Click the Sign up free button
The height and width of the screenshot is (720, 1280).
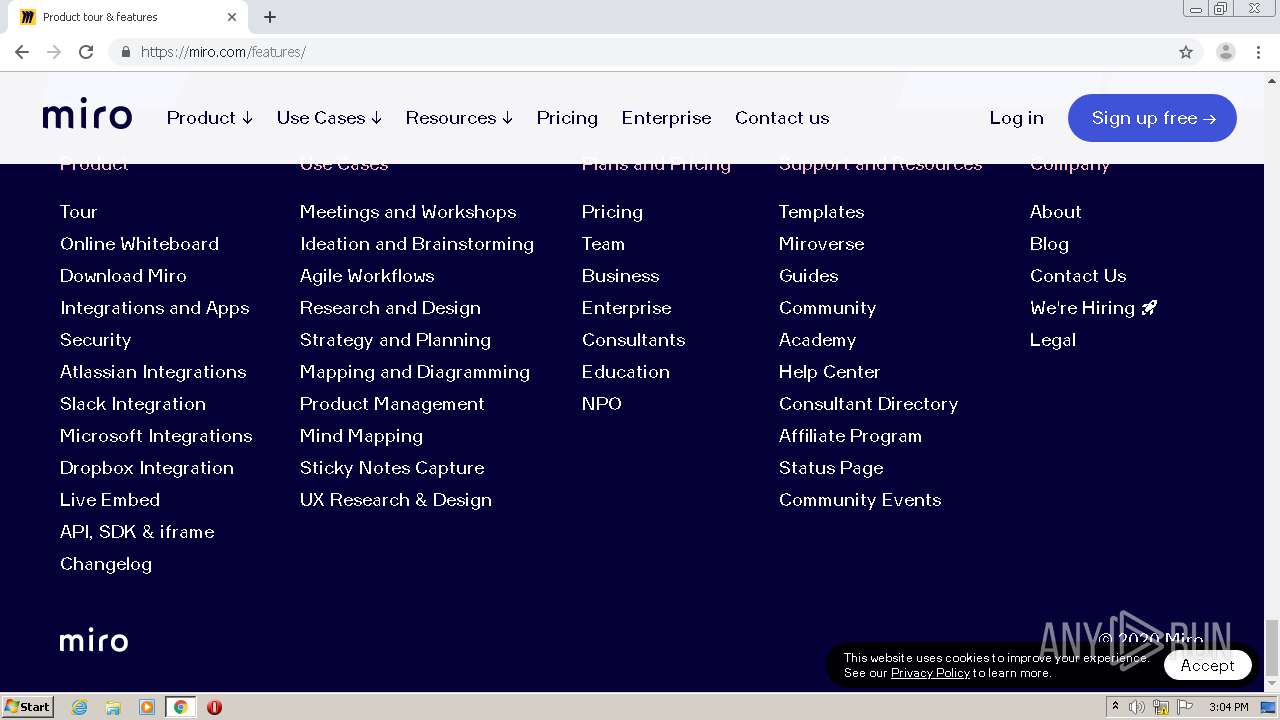1152,118
